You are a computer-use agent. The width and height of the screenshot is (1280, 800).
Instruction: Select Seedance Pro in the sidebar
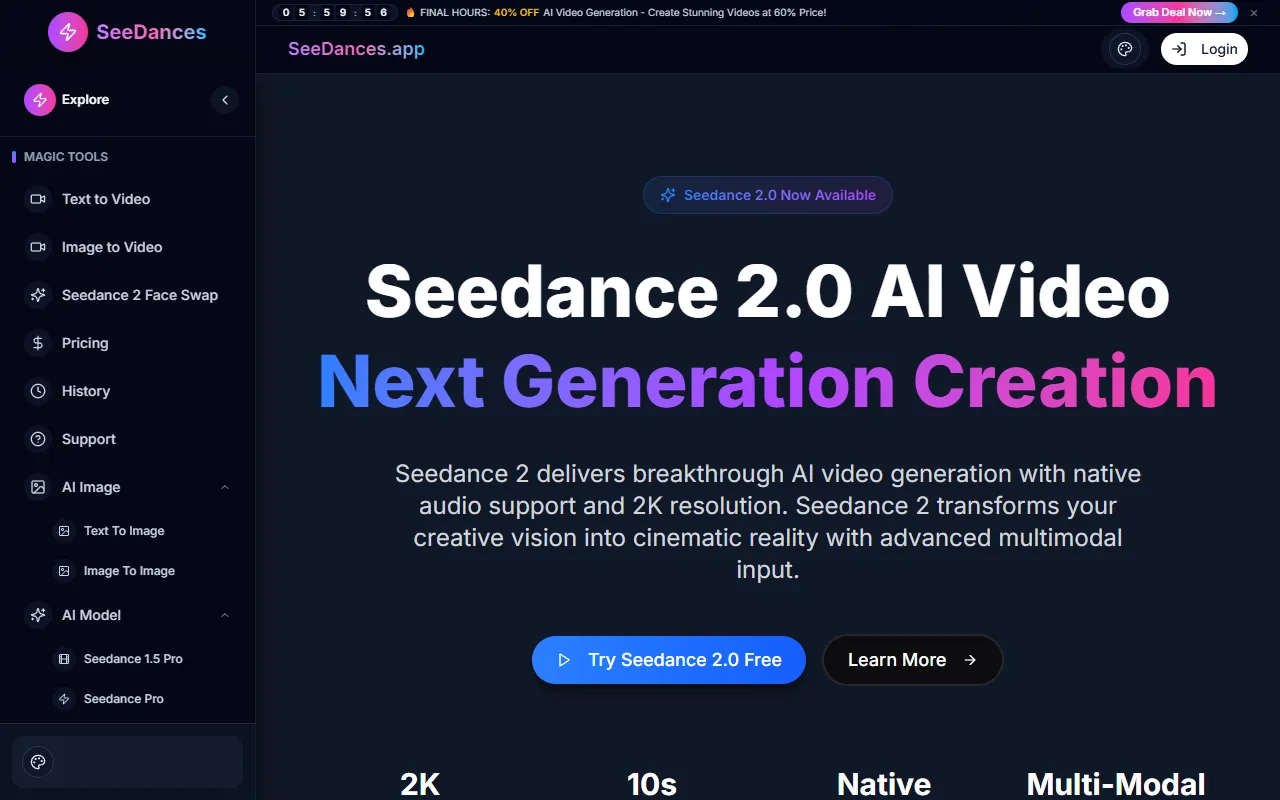coord(124,699)
